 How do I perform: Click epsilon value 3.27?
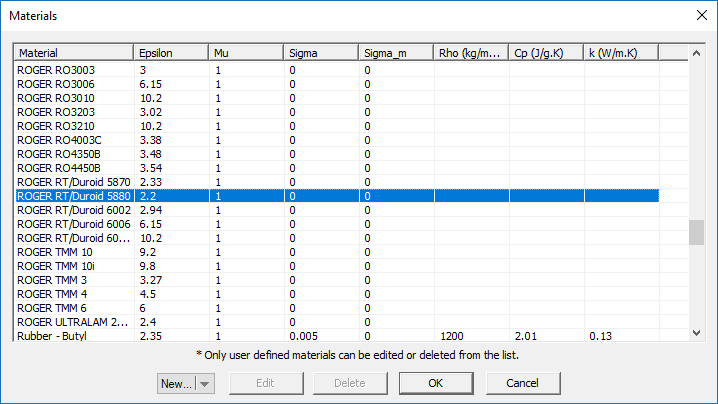point(151,280)
